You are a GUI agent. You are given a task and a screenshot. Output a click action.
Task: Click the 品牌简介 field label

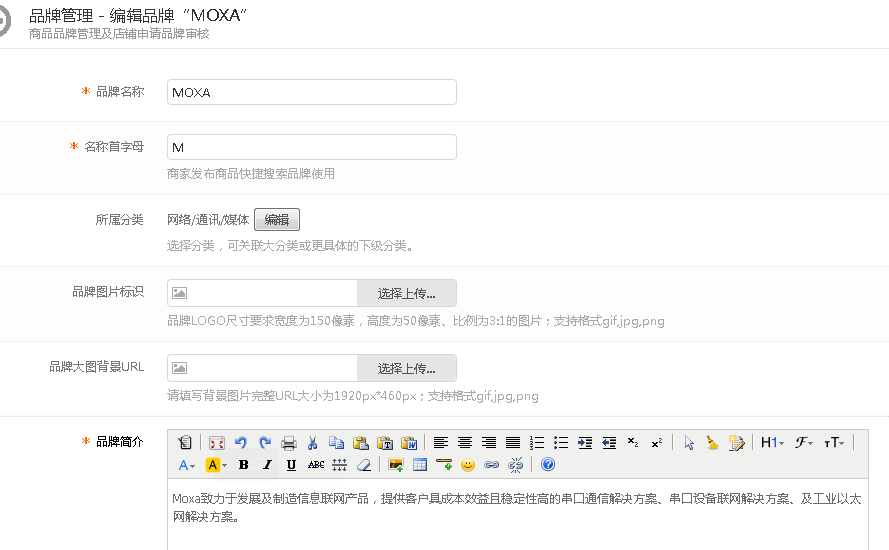point(120,442)
